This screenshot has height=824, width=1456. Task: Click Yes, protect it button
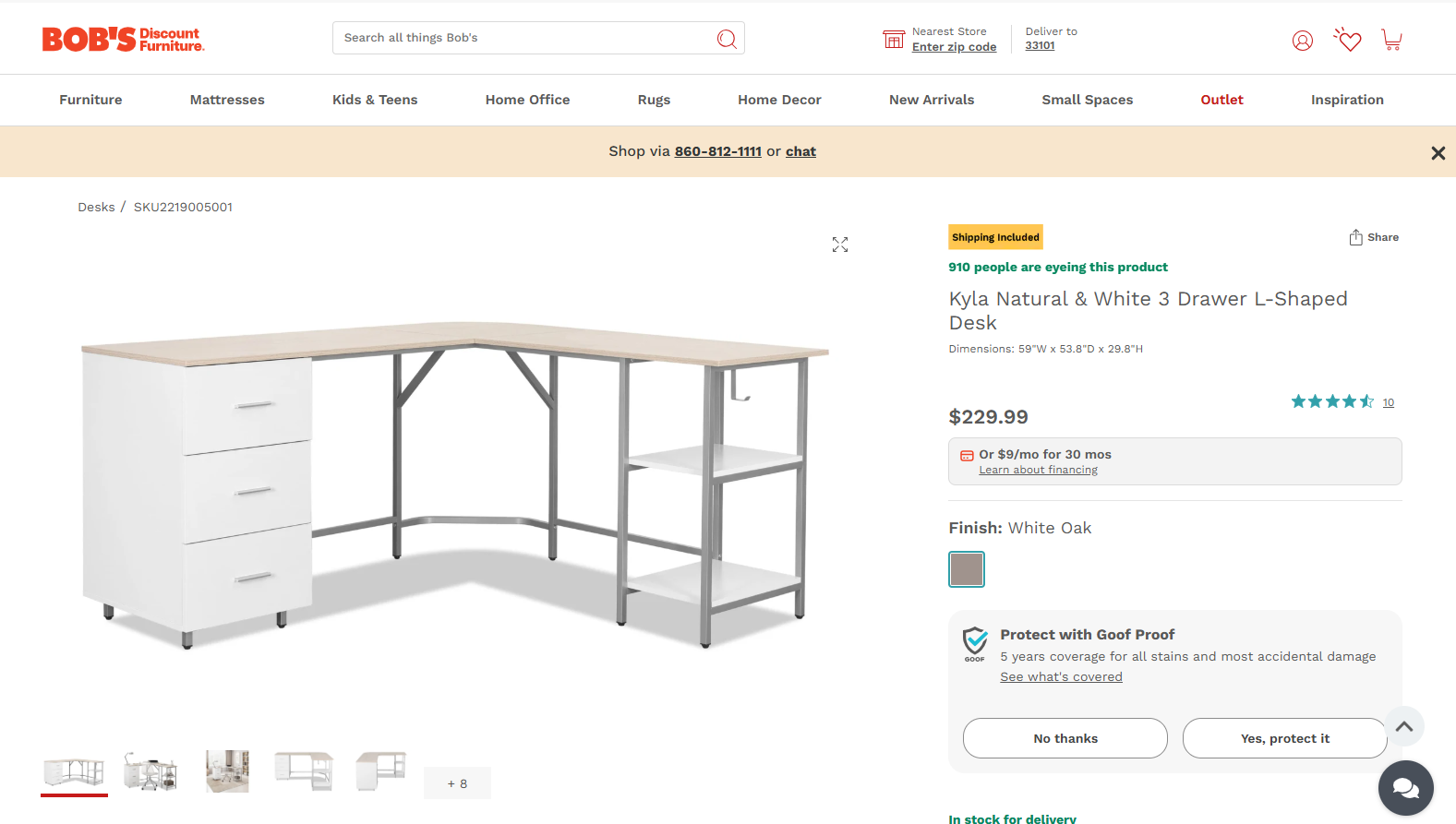pyautogui.click(x=1284, y=738)
